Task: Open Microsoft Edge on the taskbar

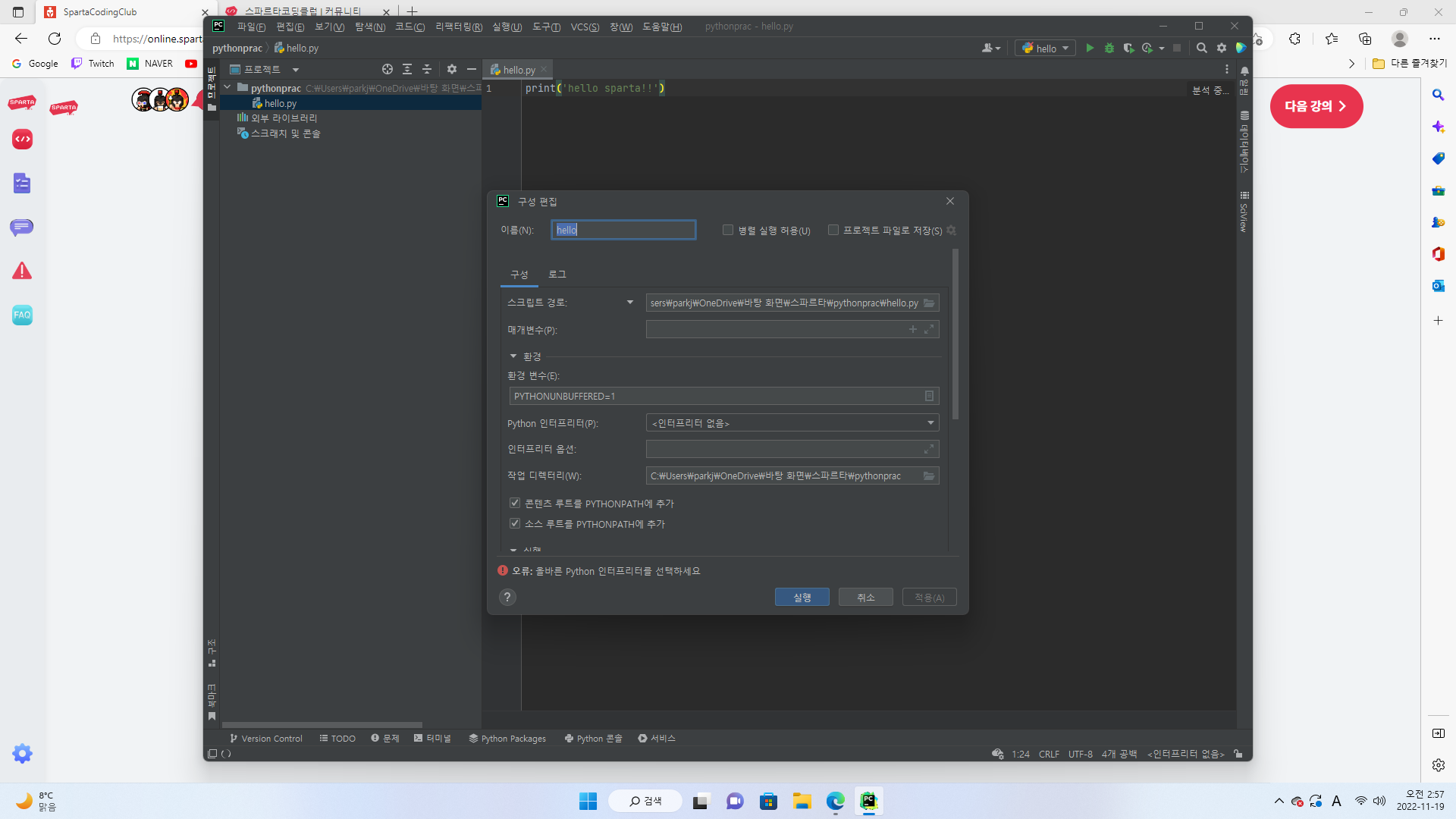Action: (x=836, y=801)
